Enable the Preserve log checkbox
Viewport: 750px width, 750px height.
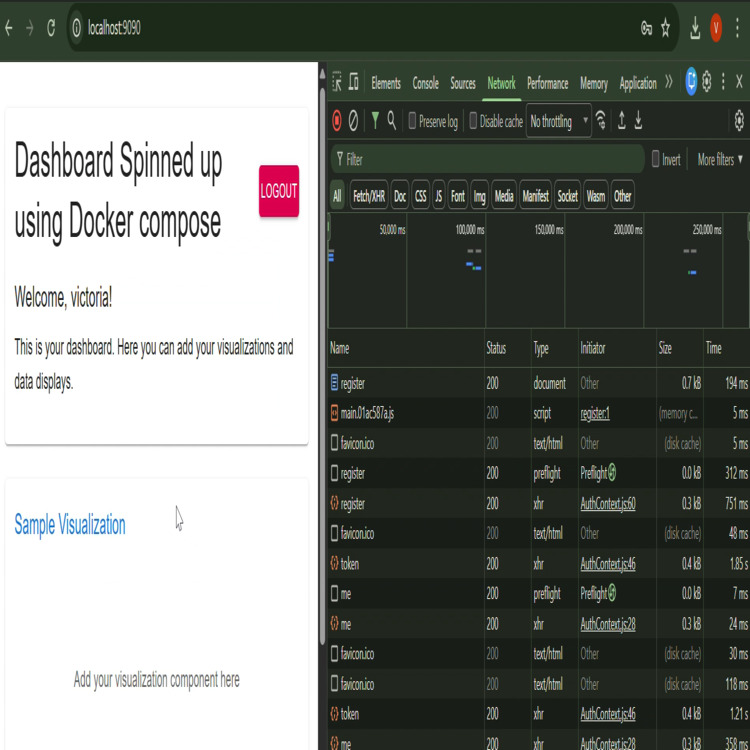click(412, 121)
